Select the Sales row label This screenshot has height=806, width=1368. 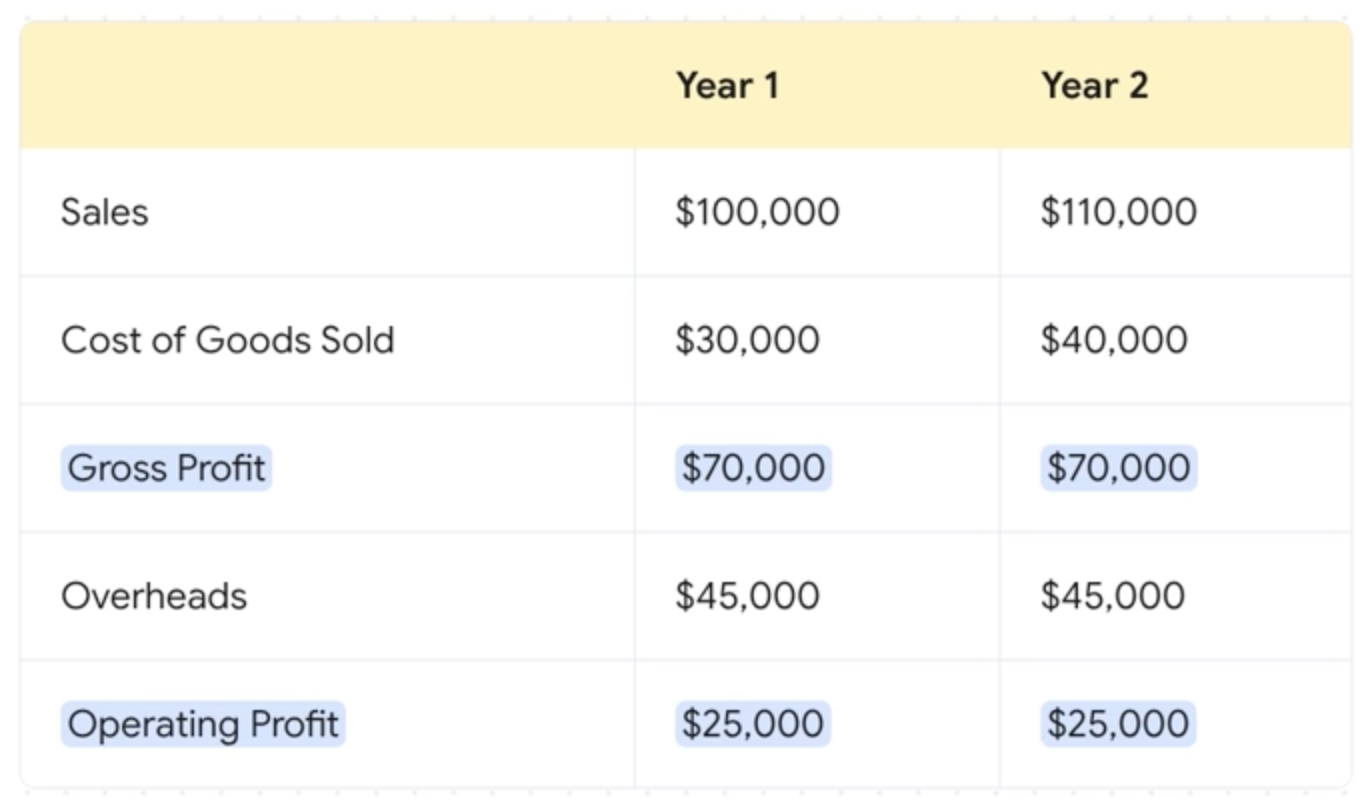(104, 212)
